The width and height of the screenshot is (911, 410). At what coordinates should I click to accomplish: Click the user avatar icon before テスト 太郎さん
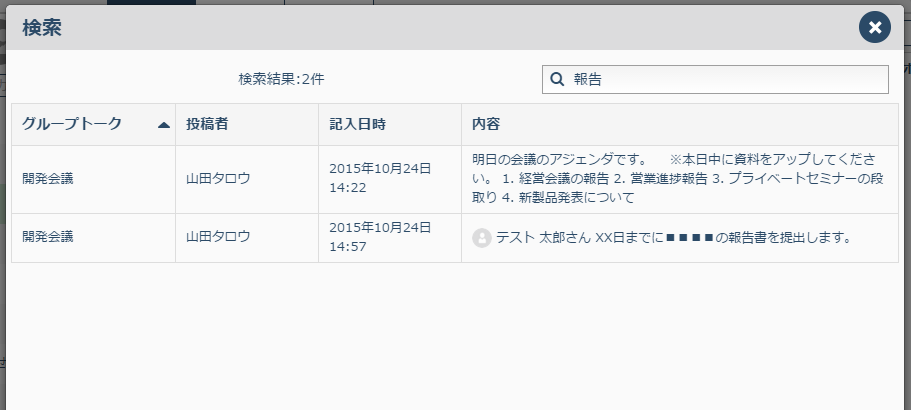click(482, 238)
